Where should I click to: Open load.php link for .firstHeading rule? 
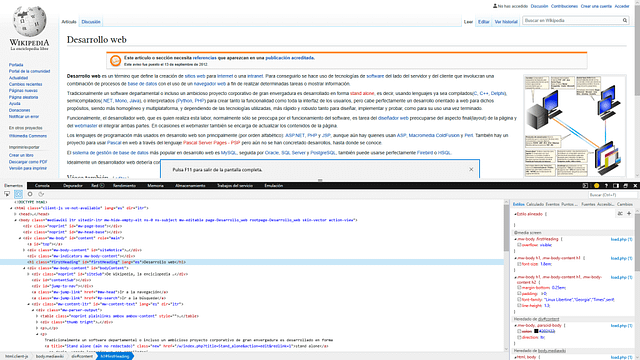621,240
